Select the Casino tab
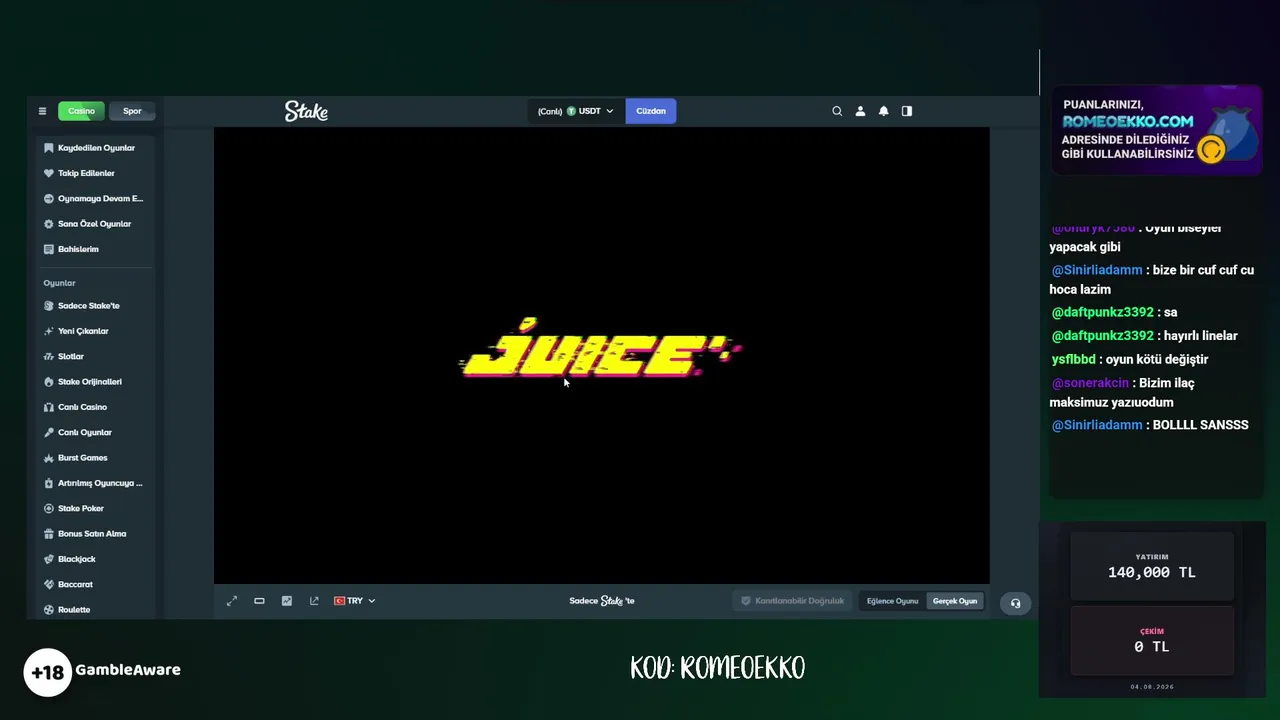Viewport: 1280px width, 720px height. 81,111
